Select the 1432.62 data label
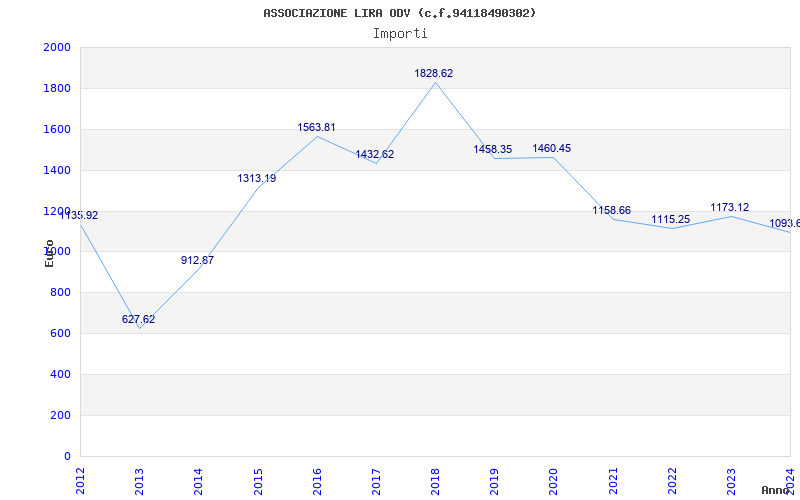The height and width of the screenshot is (500, 800). pos(374,155)
